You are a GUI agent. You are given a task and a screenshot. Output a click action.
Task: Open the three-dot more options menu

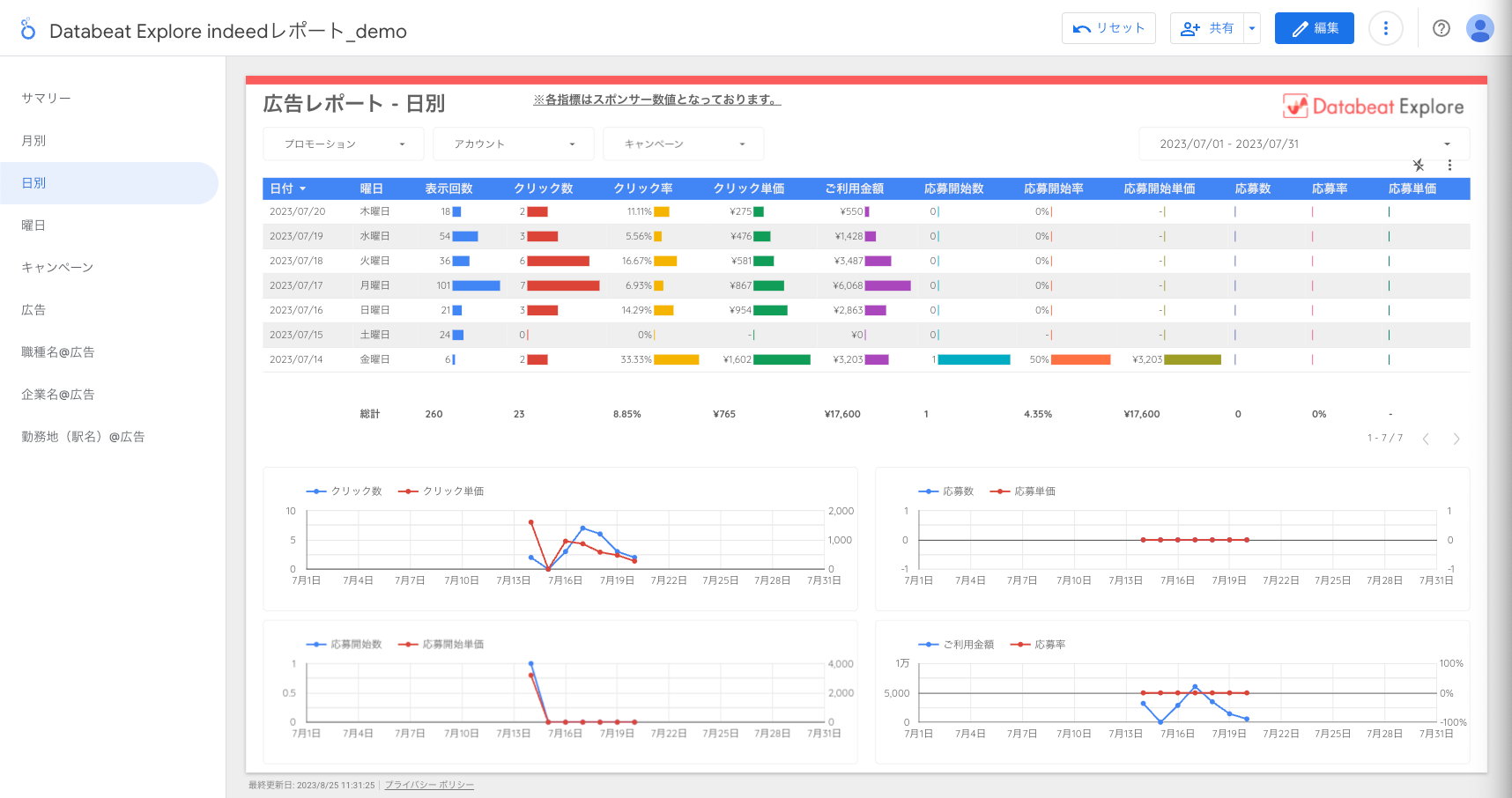(x=1385, y=29)
